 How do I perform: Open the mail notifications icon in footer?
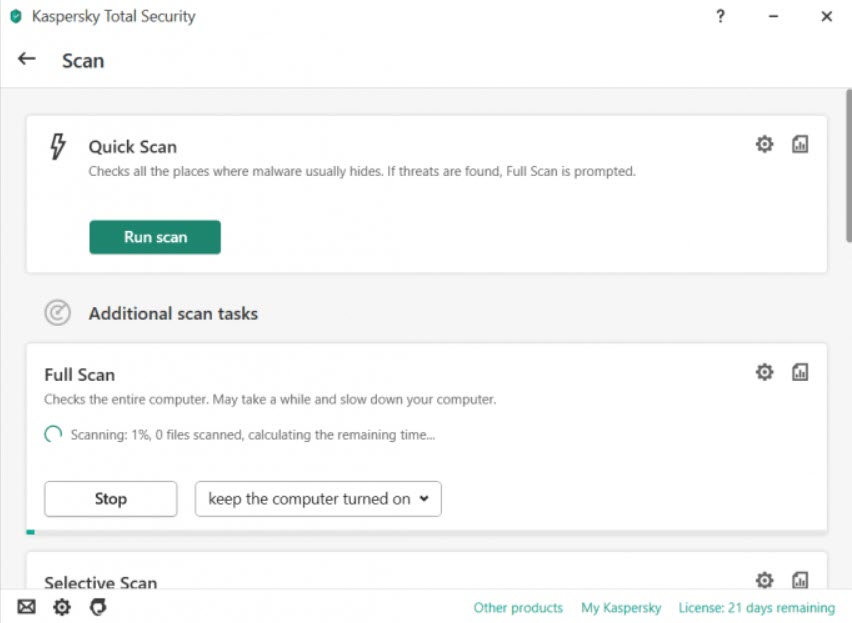tap(26, 607)
